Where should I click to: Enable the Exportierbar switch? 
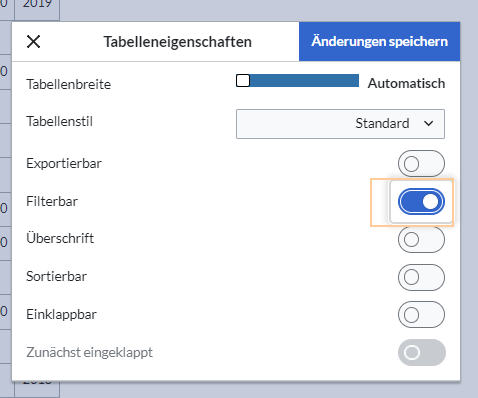pos(421,164)
